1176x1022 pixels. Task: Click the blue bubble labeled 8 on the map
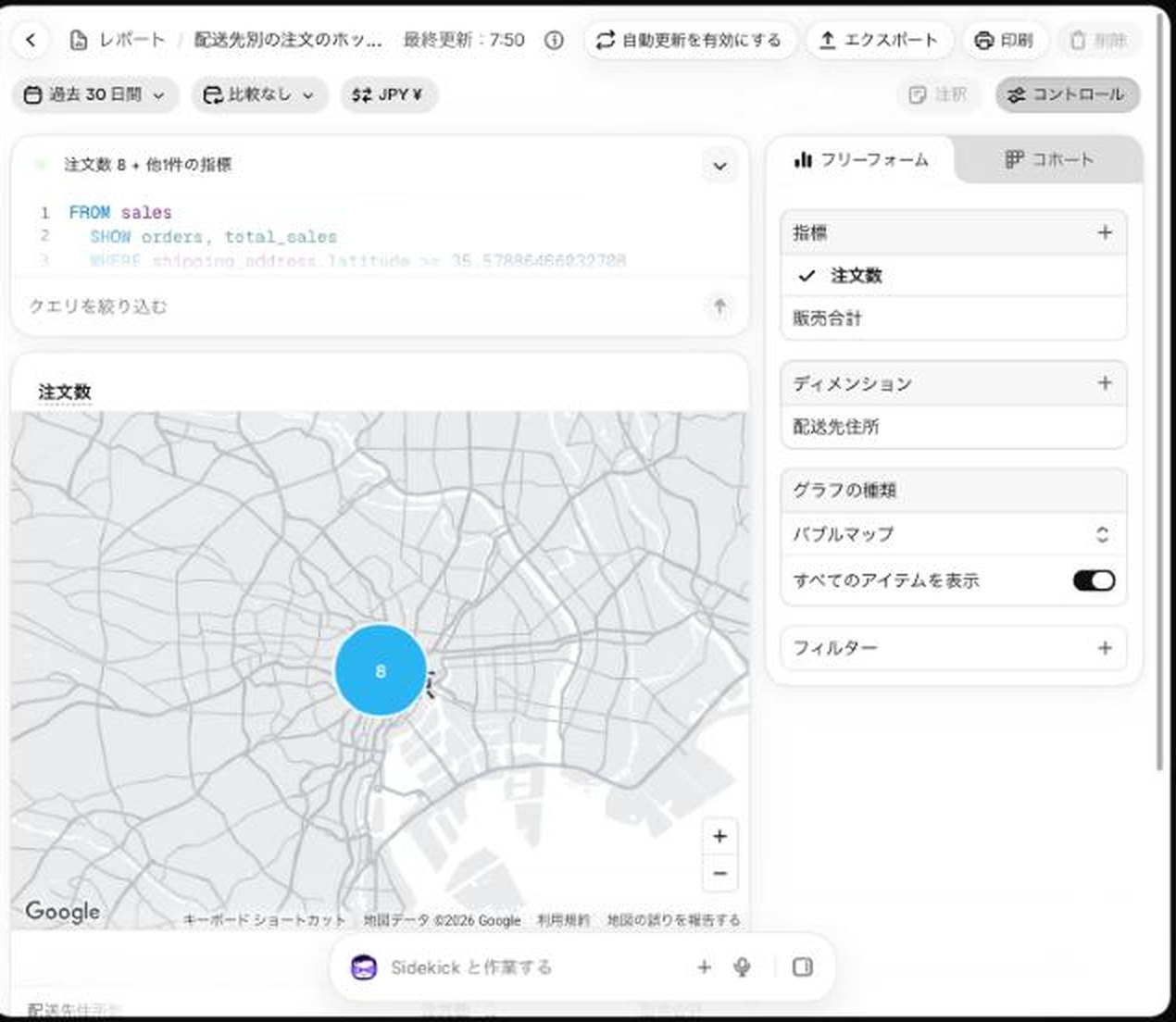[380, 670]
